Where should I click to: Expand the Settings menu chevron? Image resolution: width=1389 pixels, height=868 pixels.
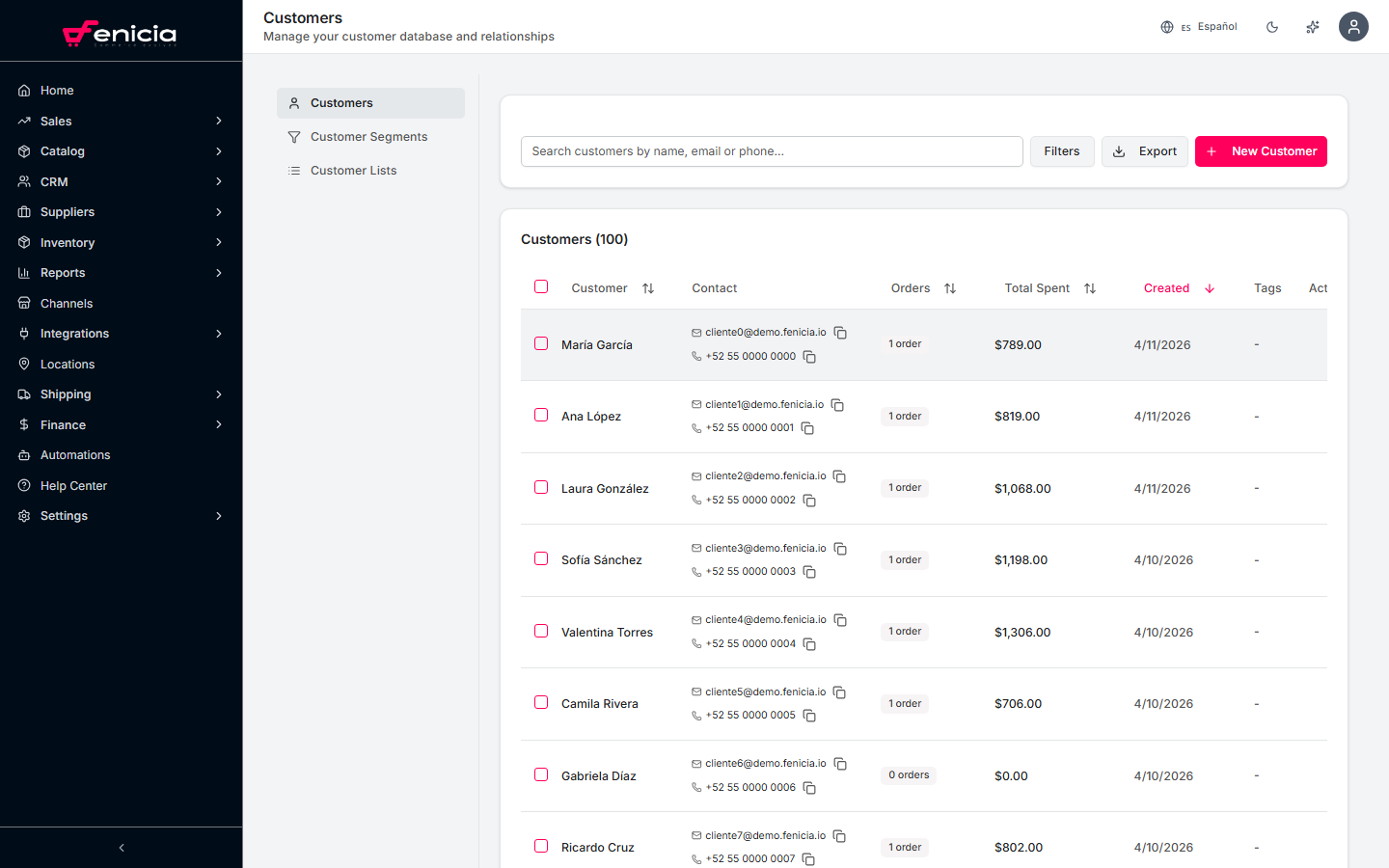[x=218, y=515]
